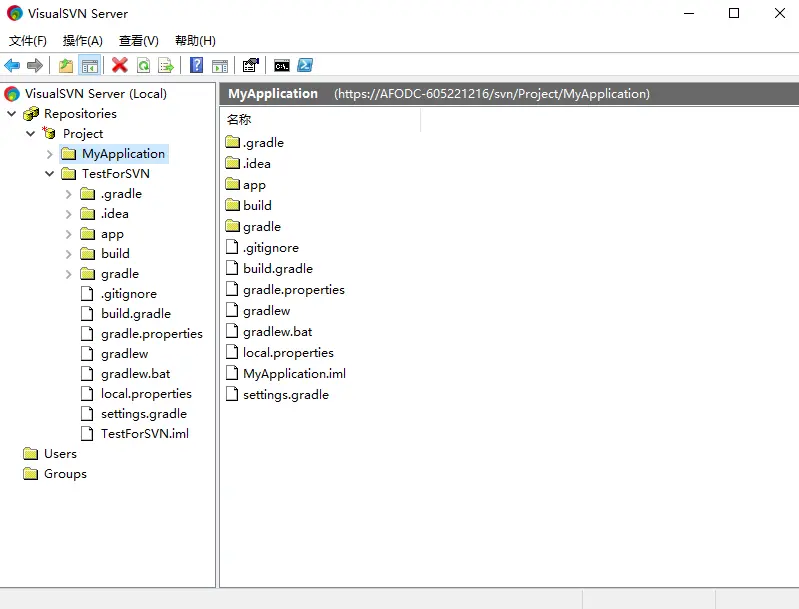The width and height of the screenshot is (799, 609).
Task: Select MyApplication.iml in right list
Action: pos(294,374)
